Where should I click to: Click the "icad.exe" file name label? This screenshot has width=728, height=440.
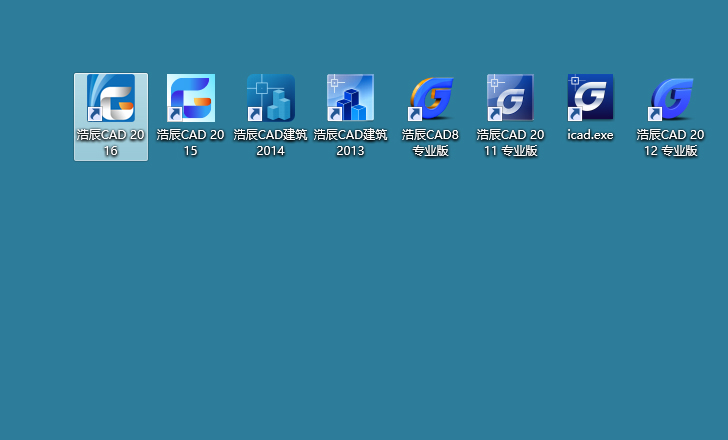coord(590,135)
